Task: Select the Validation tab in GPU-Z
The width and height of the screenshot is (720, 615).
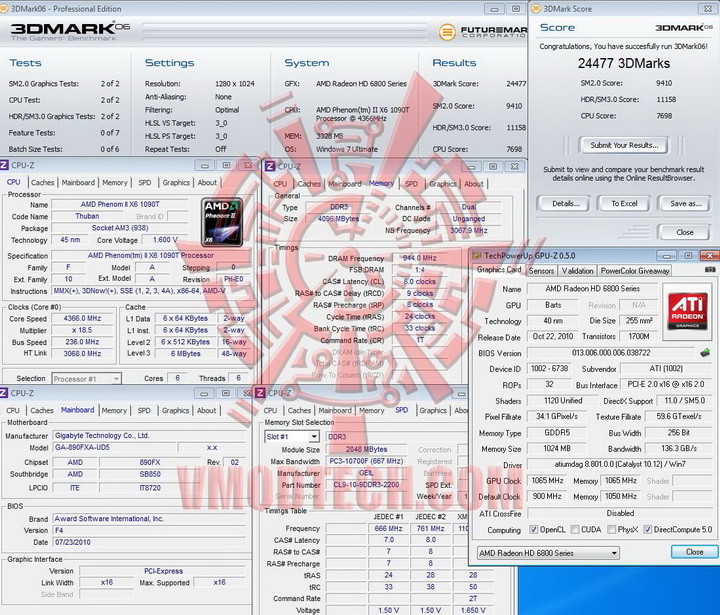Action: [578, 271]
